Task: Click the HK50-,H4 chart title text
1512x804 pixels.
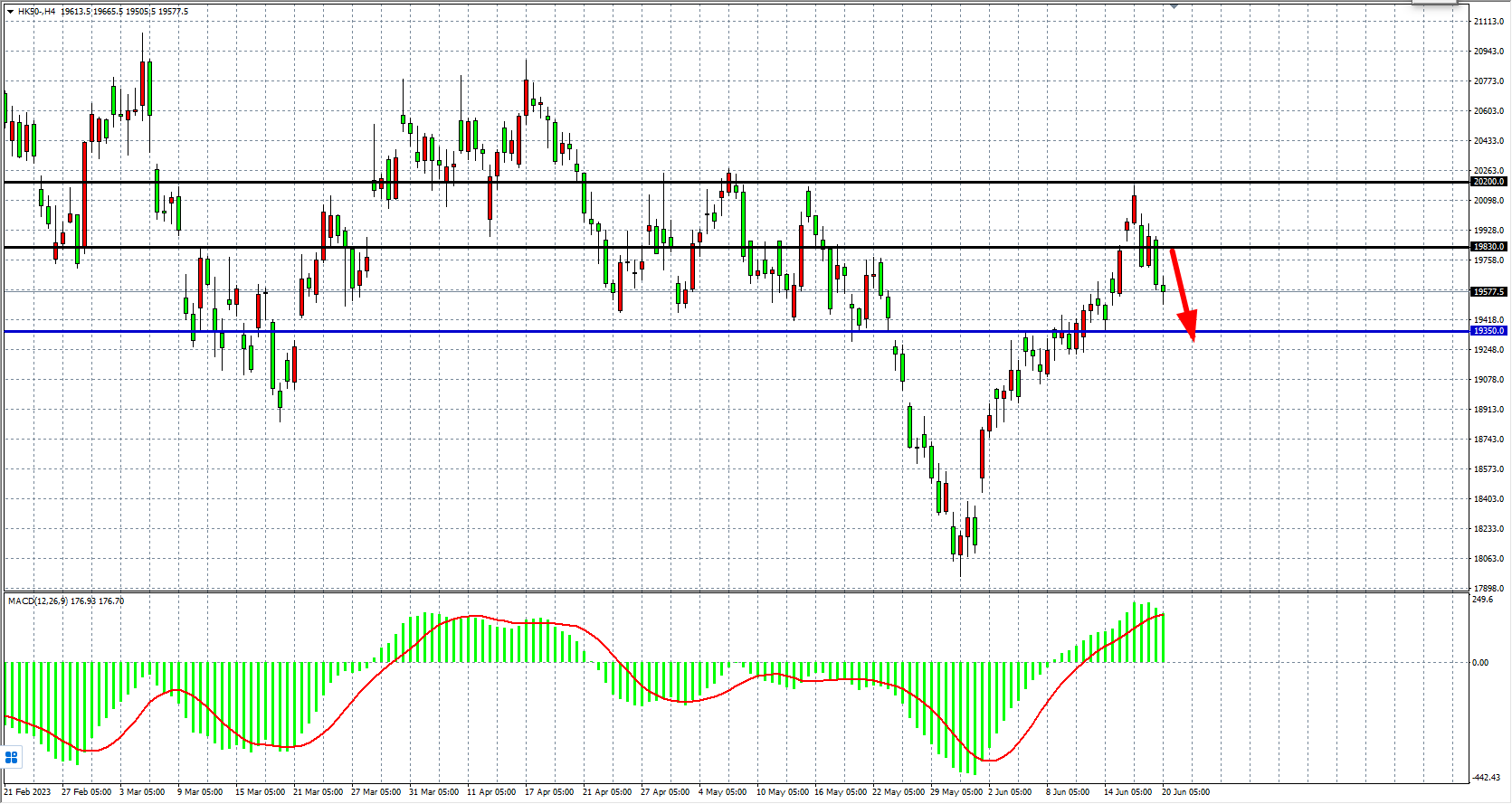Action: 36,12
